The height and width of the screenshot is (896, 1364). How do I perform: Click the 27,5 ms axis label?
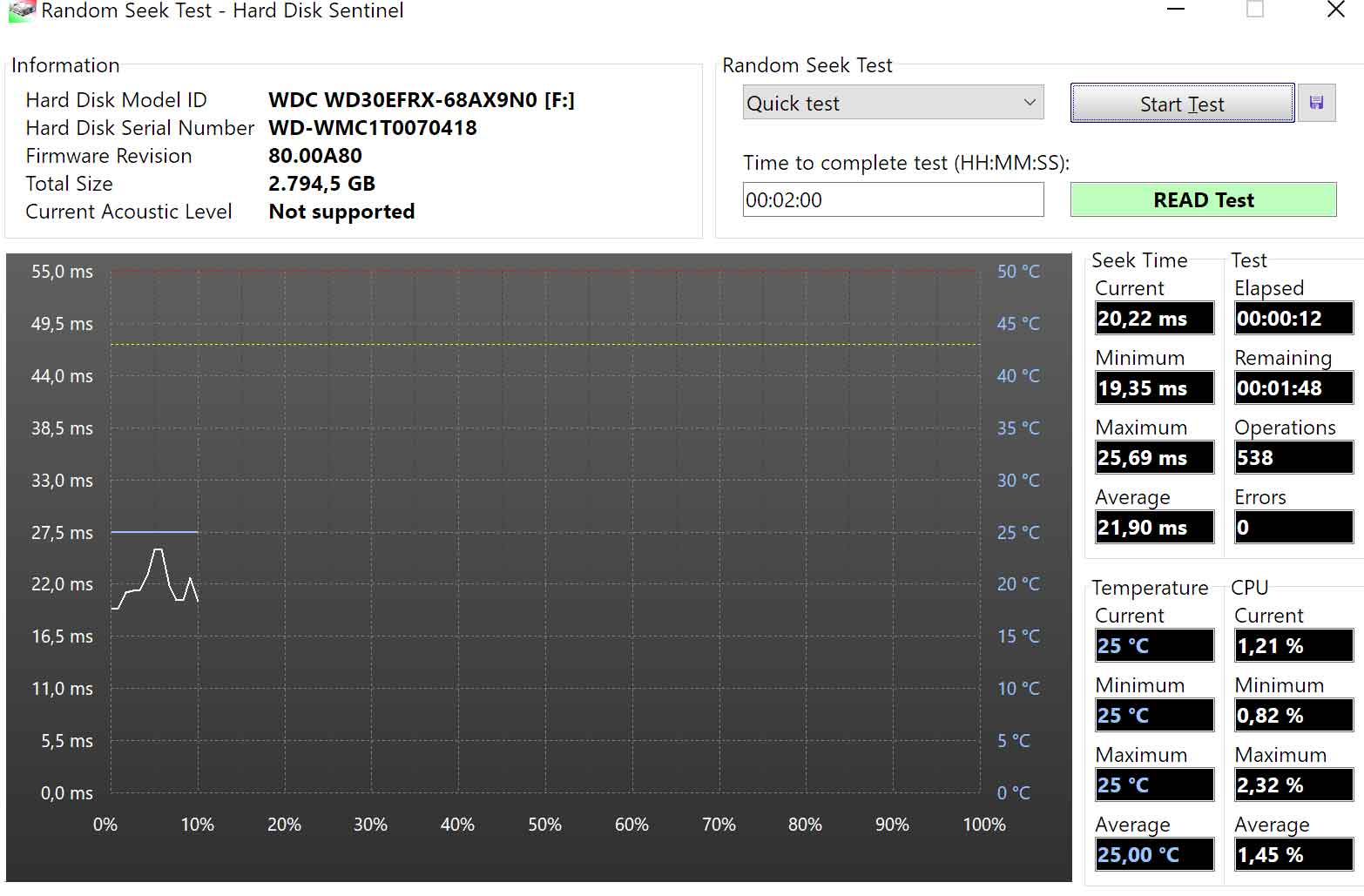tap(62, 532)
